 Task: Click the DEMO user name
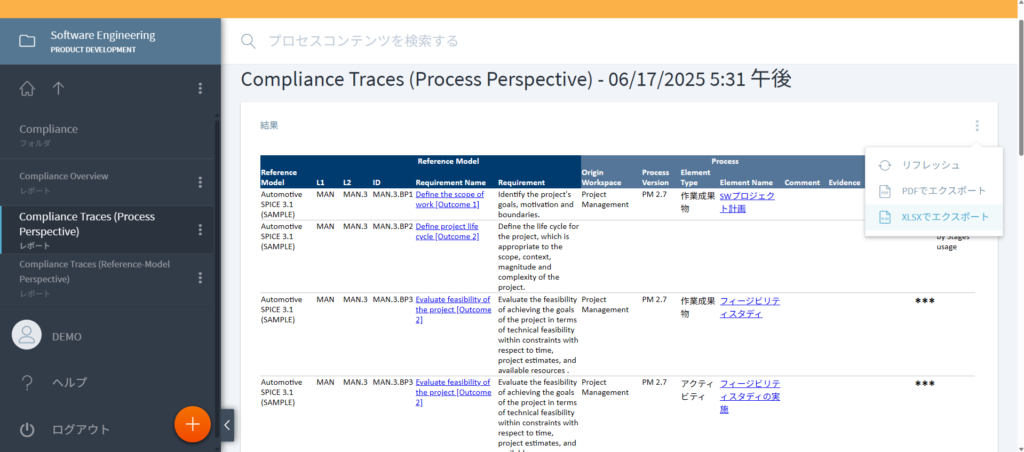tap(67, 337)
